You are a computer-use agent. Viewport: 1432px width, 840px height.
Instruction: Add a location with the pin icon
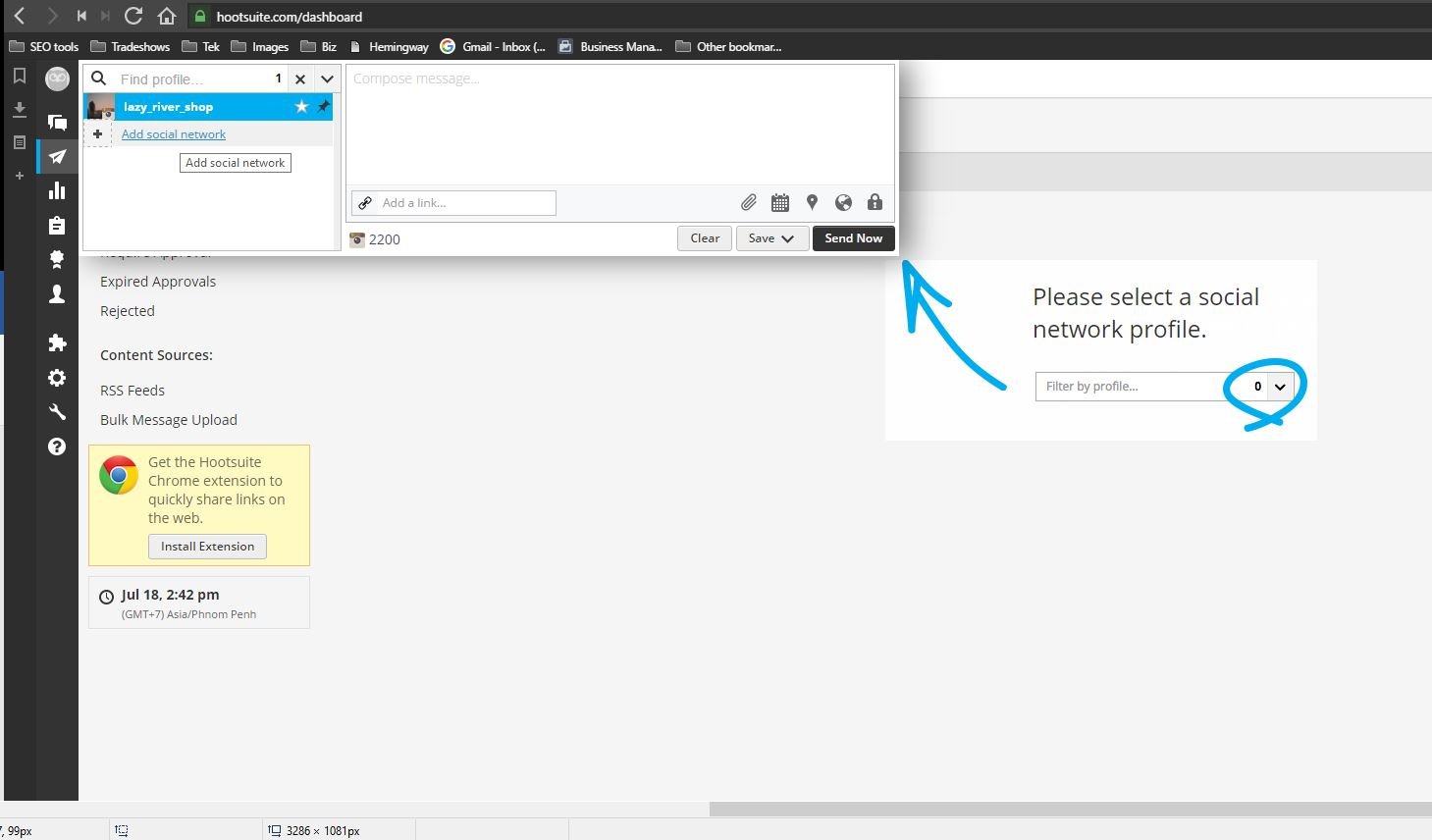(x=812, y=202)
